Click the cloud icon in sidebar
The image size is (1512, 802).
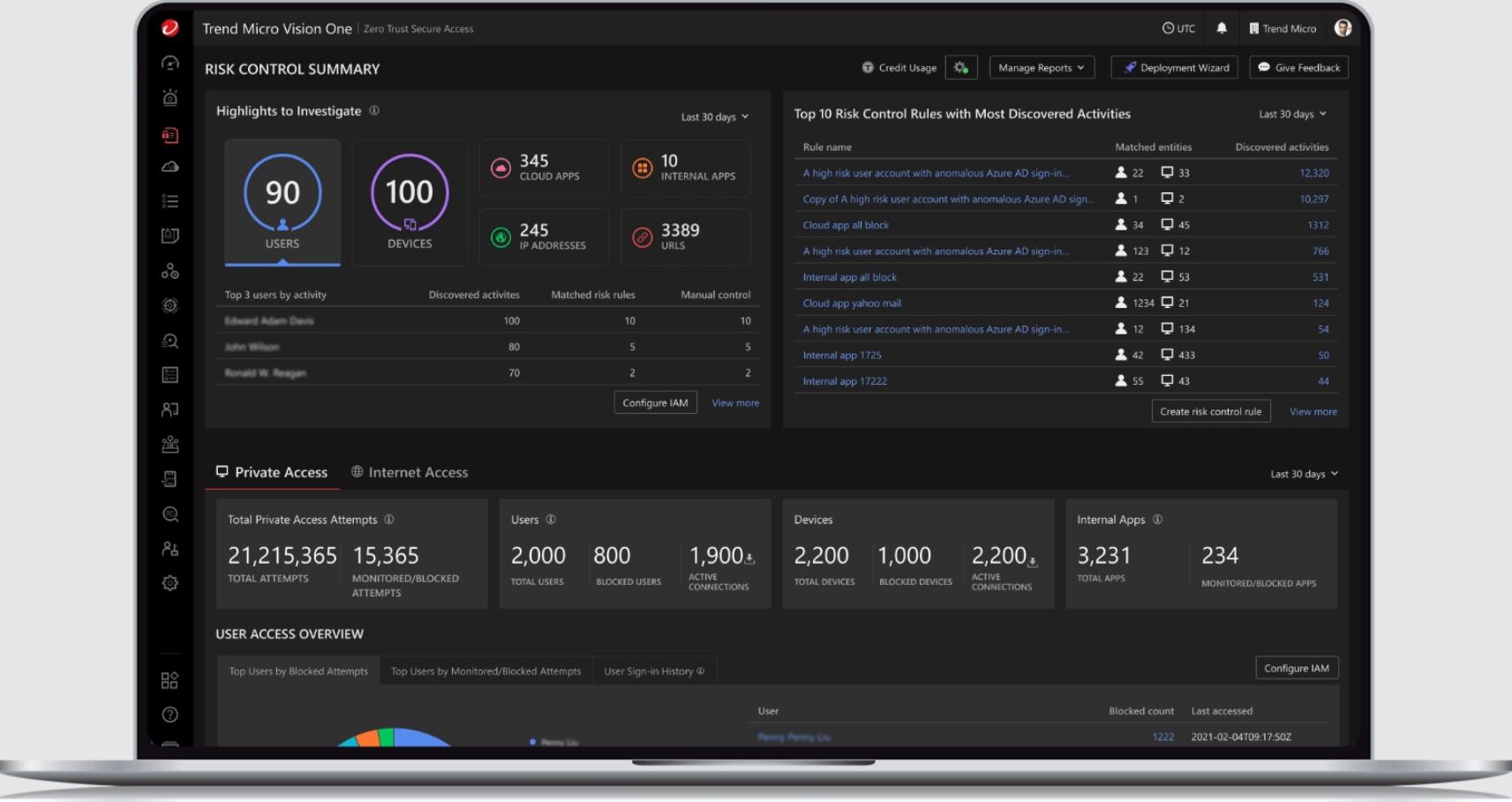click(x=170, y=168)
